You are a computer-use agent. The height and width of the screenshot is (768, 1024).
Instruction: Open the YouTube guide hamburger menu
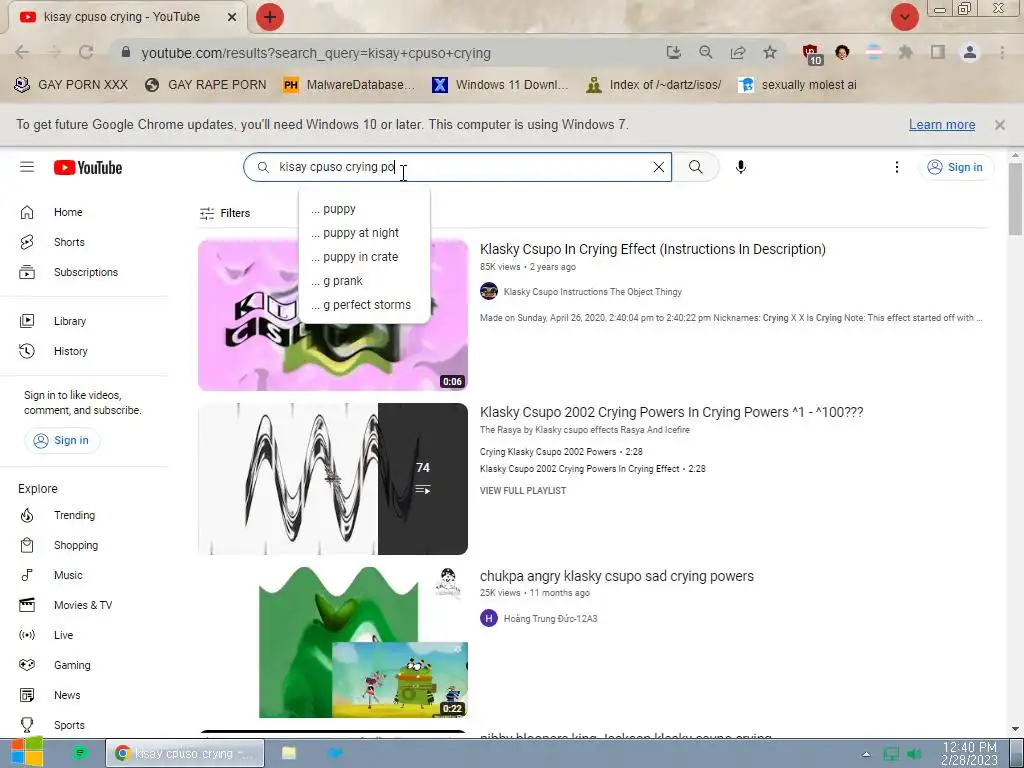point(27,167)
